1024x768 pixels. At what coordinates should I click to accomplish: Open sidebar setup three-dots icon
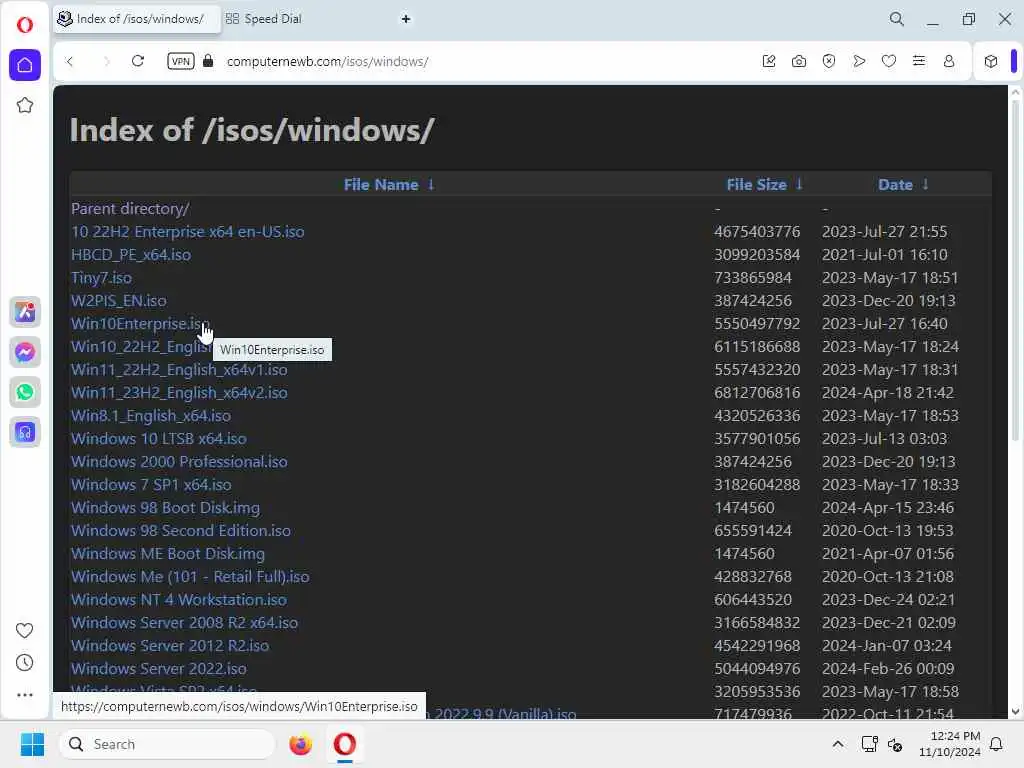pos(24,695)
